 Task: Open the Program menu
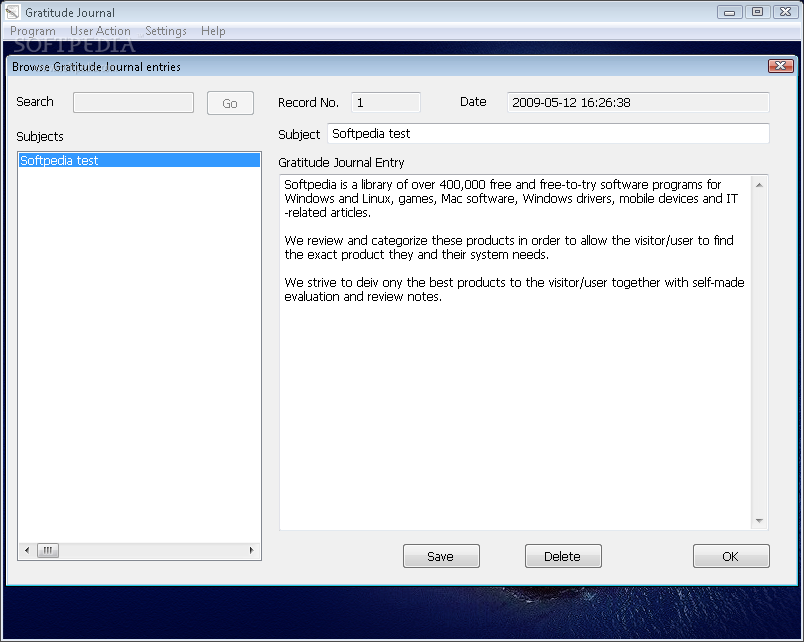[33, 31]
